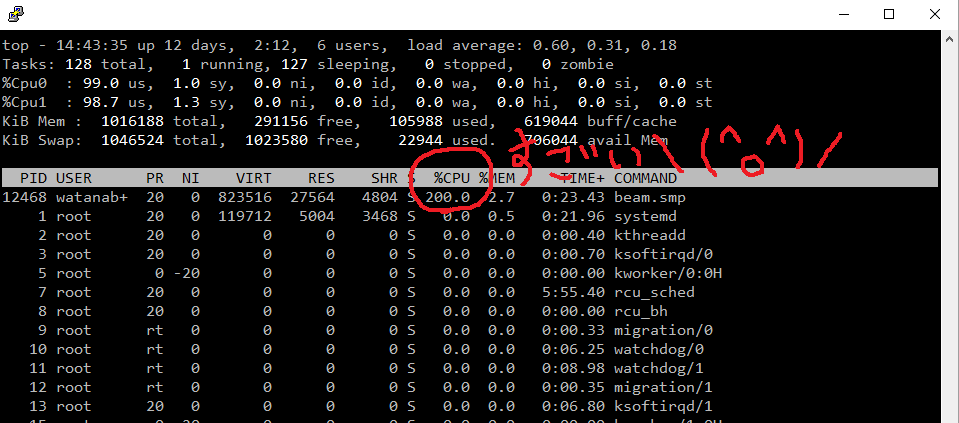Click the 119712 VIRT value
Viewport: 959px width, 423px height.
(x=245, y=216)
